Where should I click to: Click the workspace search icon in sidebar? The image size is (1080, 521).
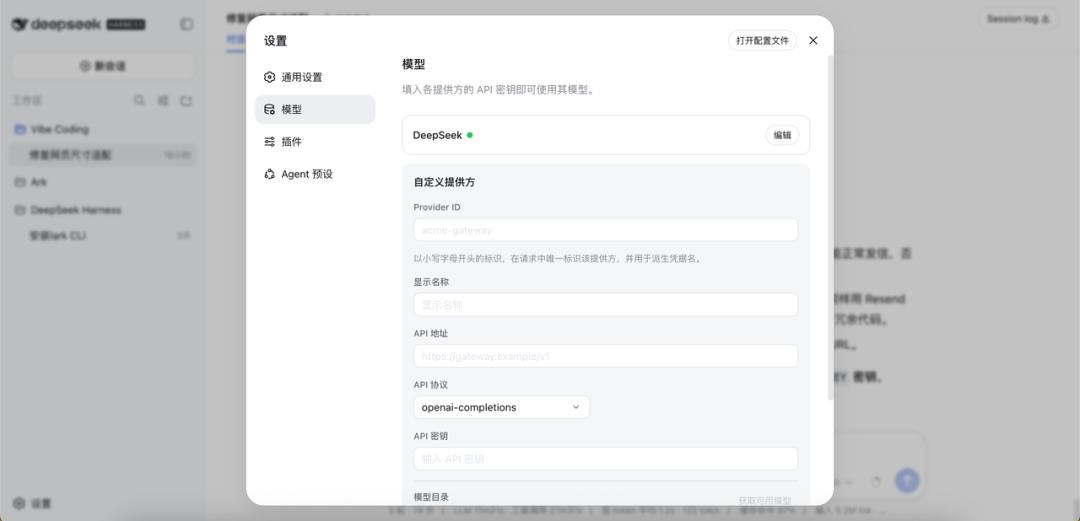click(x=139, y=101)
